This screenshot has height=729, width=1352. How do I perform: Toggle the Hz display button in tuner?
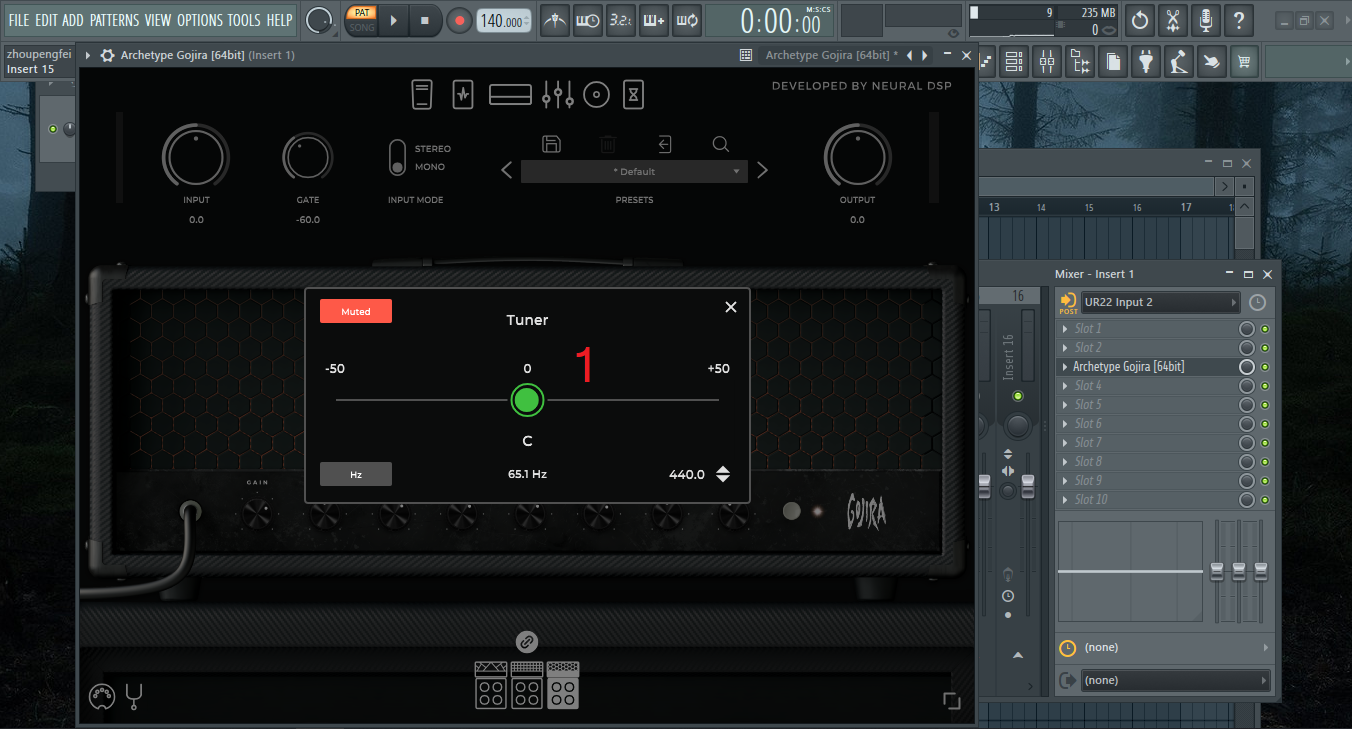(356, 474)
